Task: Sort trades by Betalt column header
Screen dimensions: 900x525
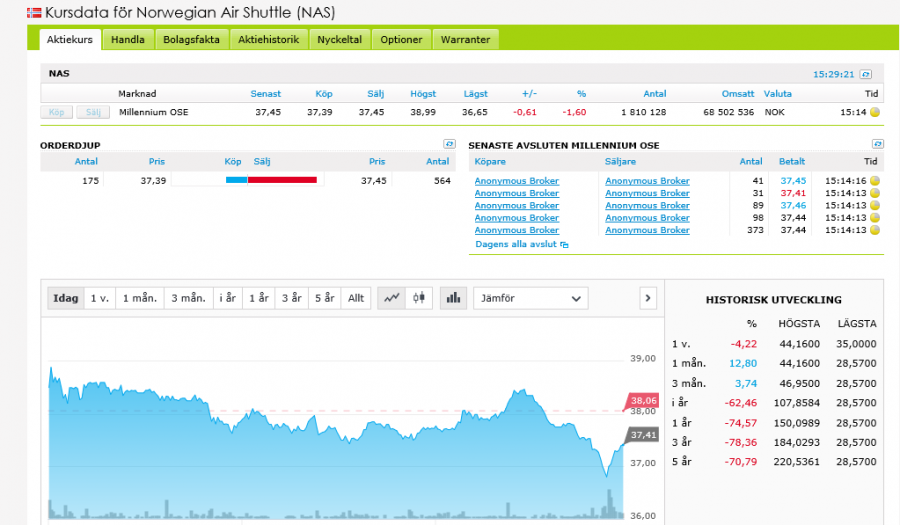Action: pos(791,161)
